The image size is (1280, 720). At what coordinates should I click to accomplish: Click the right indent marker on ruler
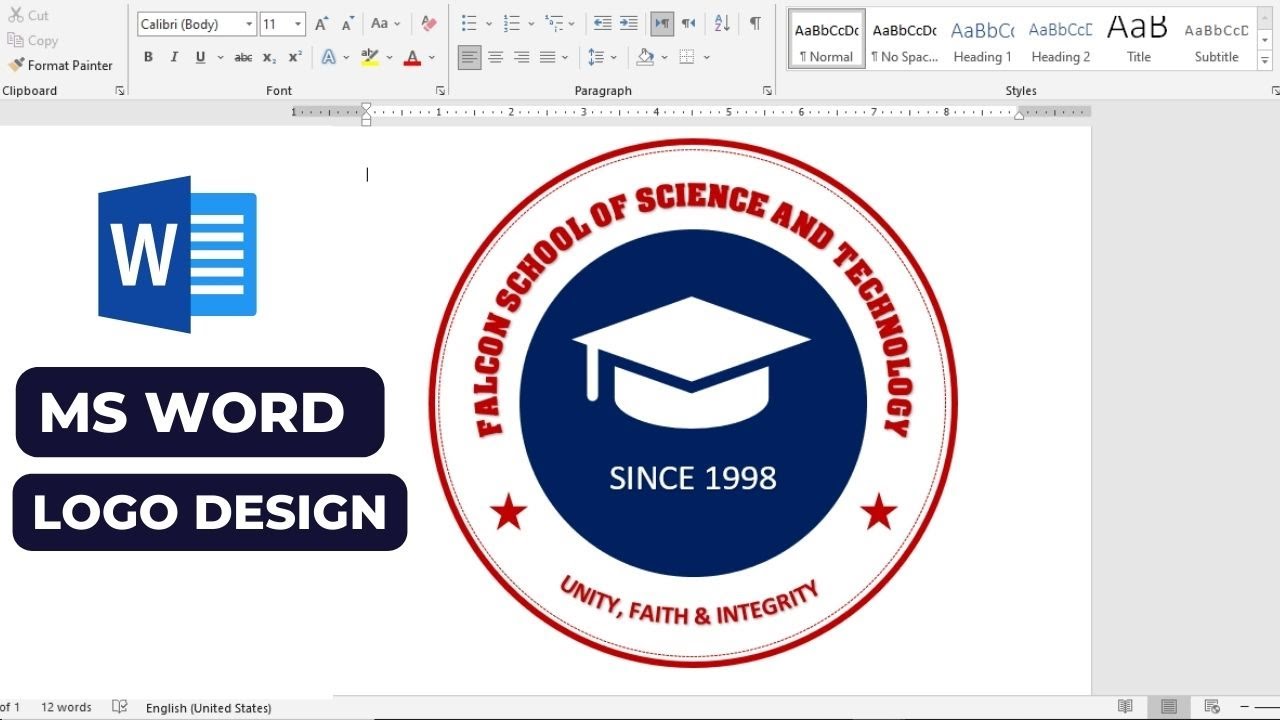[1018, 115]
